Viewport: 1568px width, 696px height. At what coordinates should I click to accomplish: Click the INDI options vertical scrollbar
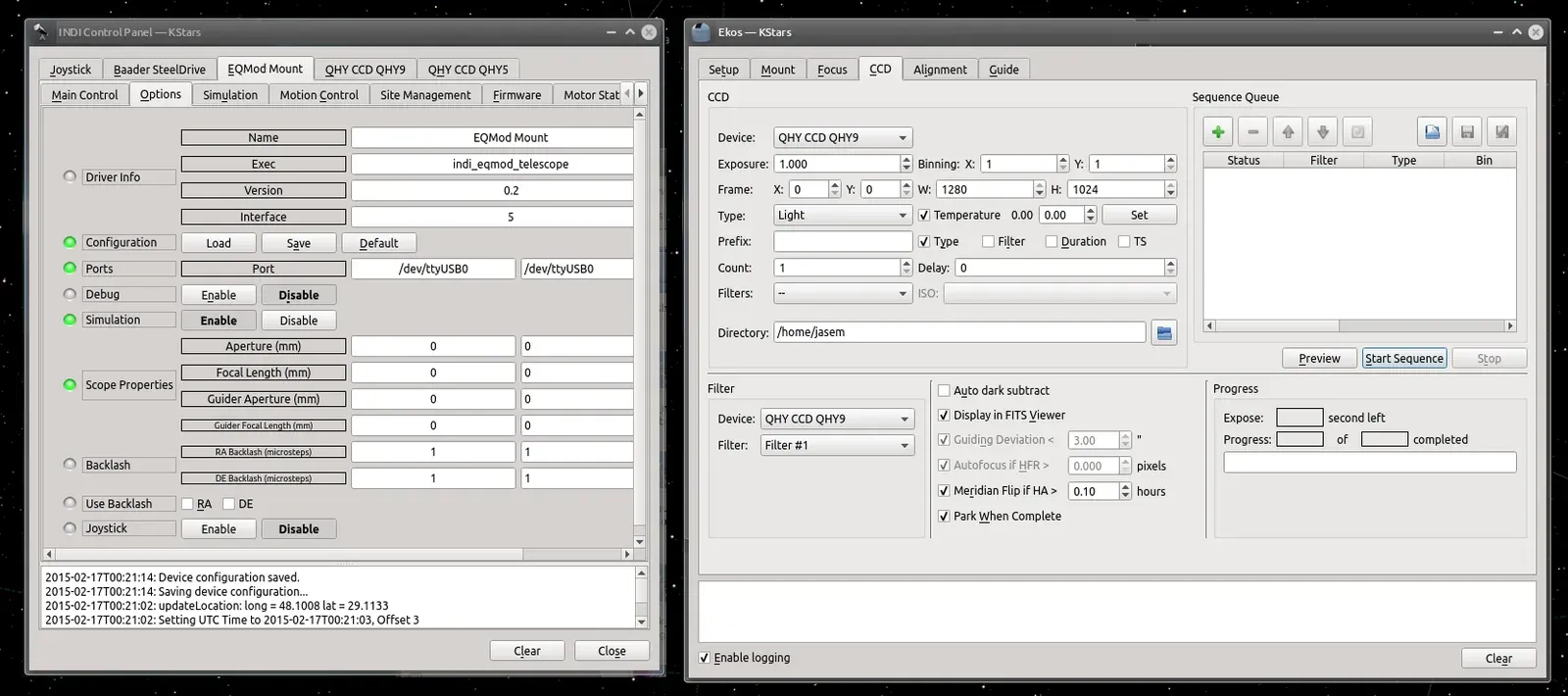640,327
